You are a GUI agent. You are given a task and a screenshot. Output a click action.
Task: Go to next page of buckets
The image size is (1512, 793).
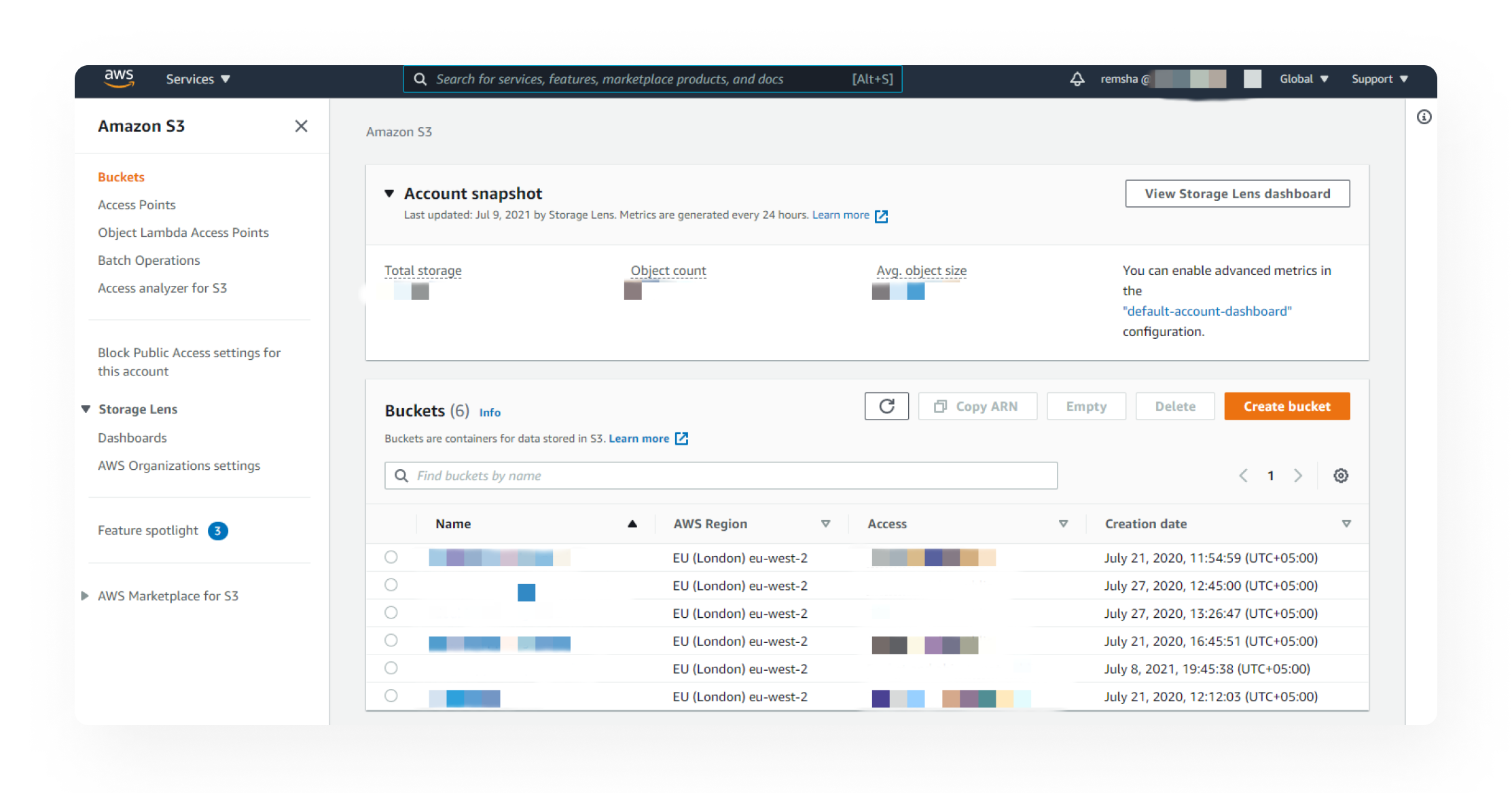1298,475
